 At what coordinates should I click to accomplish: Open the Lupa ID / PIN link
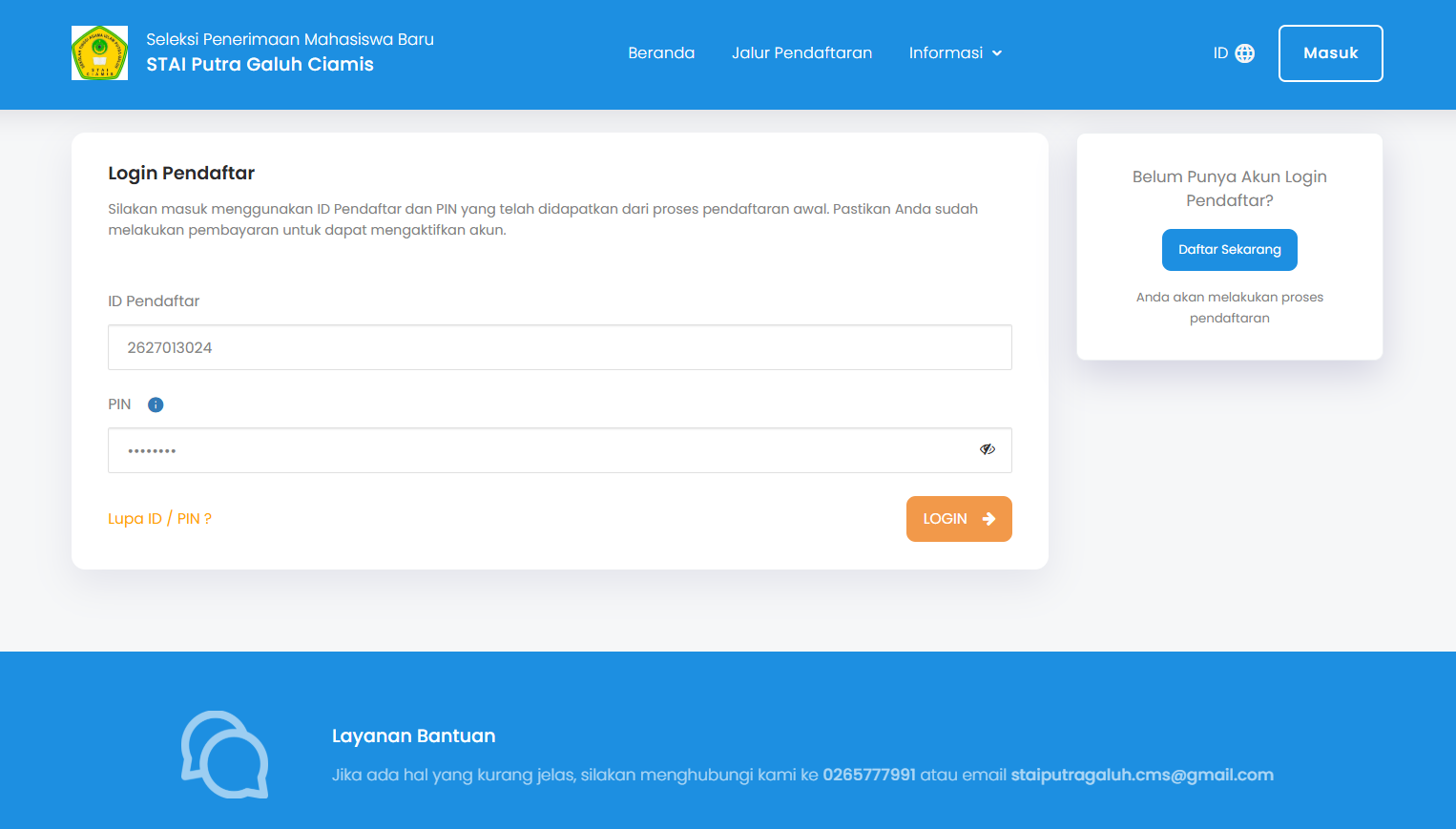pos(159,518)
